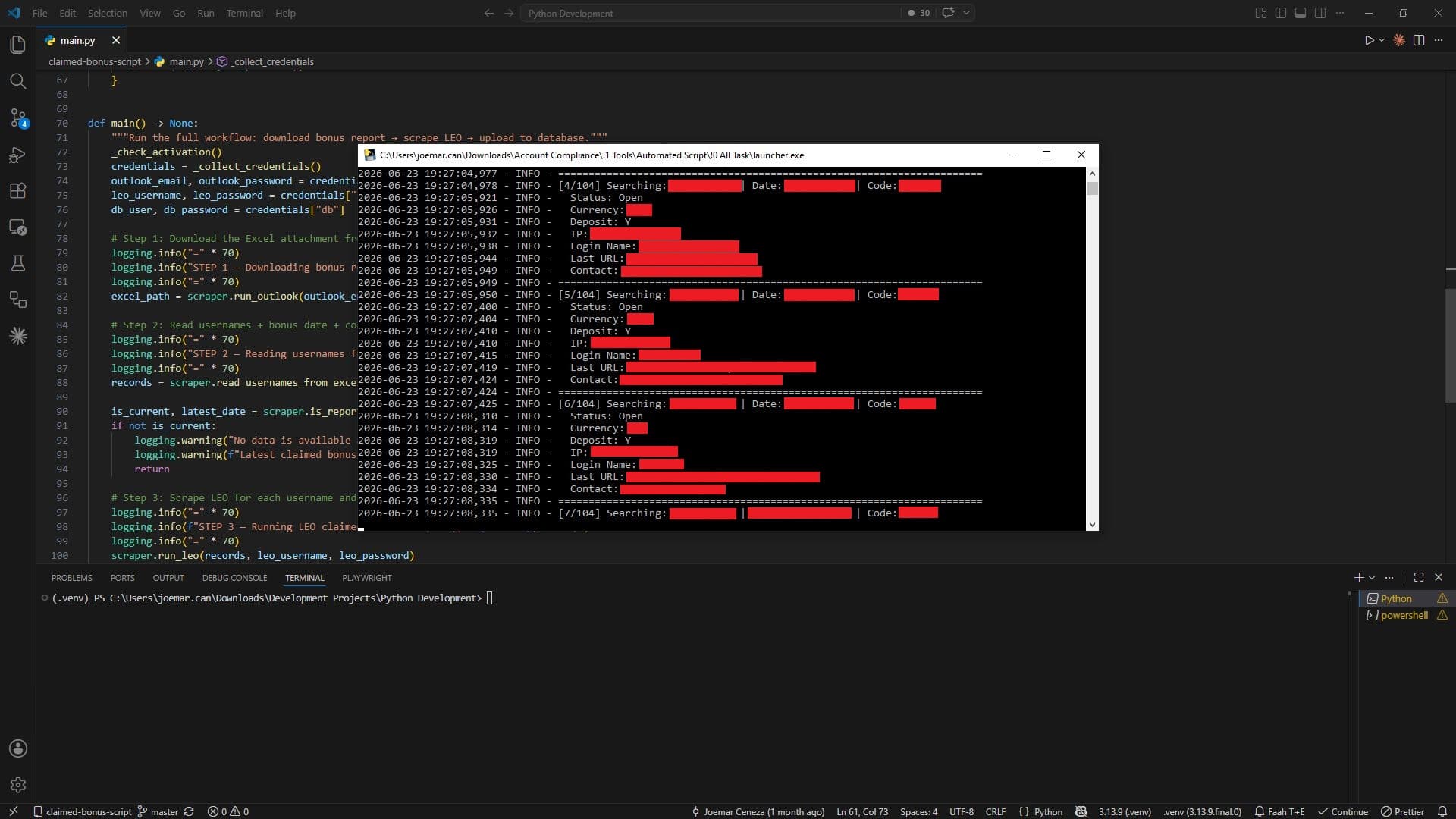Open the Terminal menu in menu bar

(x=244, y=13)
